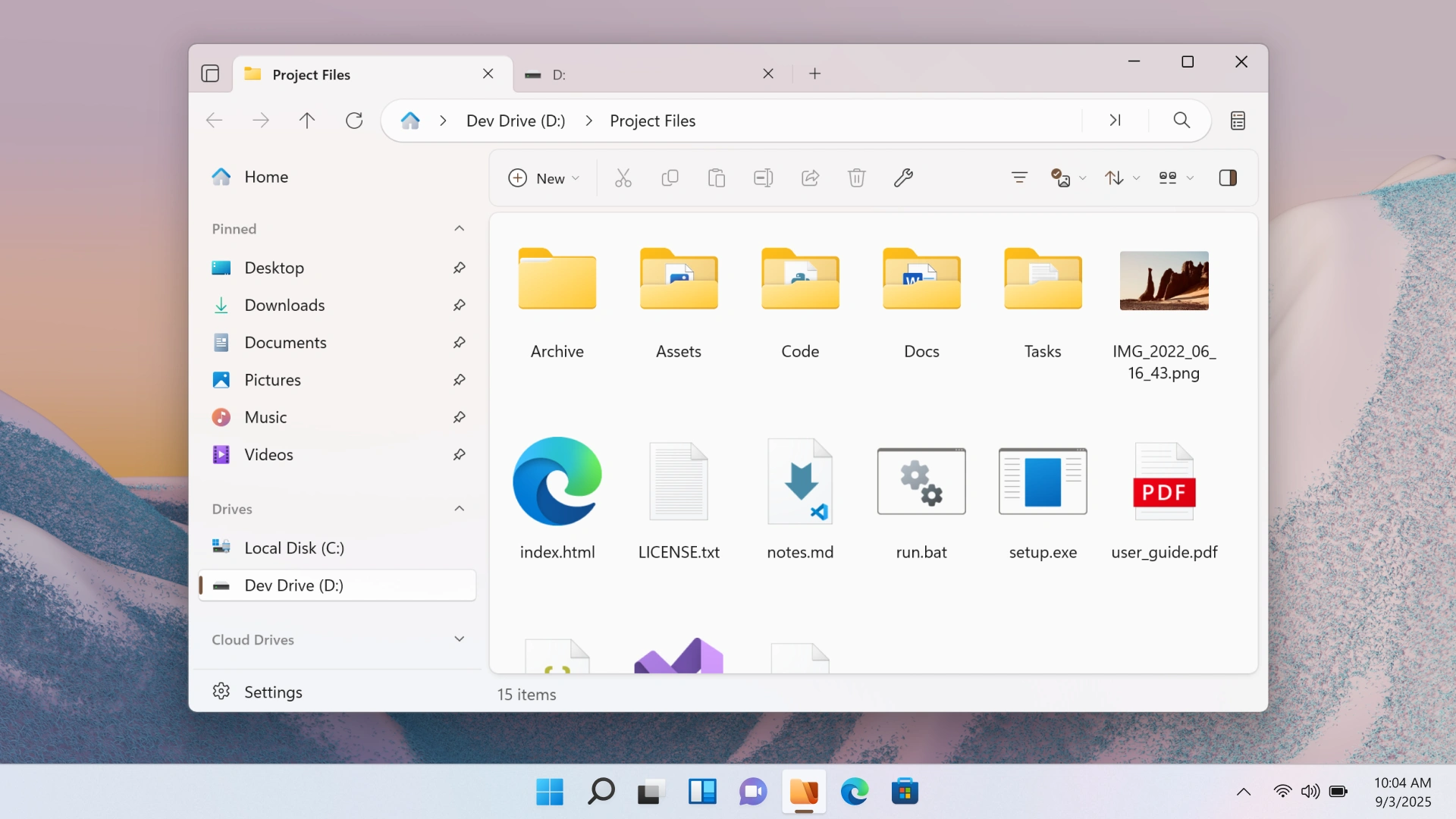Image resolution: width=1456 pixels, height=819 pixels.
Task: Toggle the details pane panel icon
Action: [1228, 177]
